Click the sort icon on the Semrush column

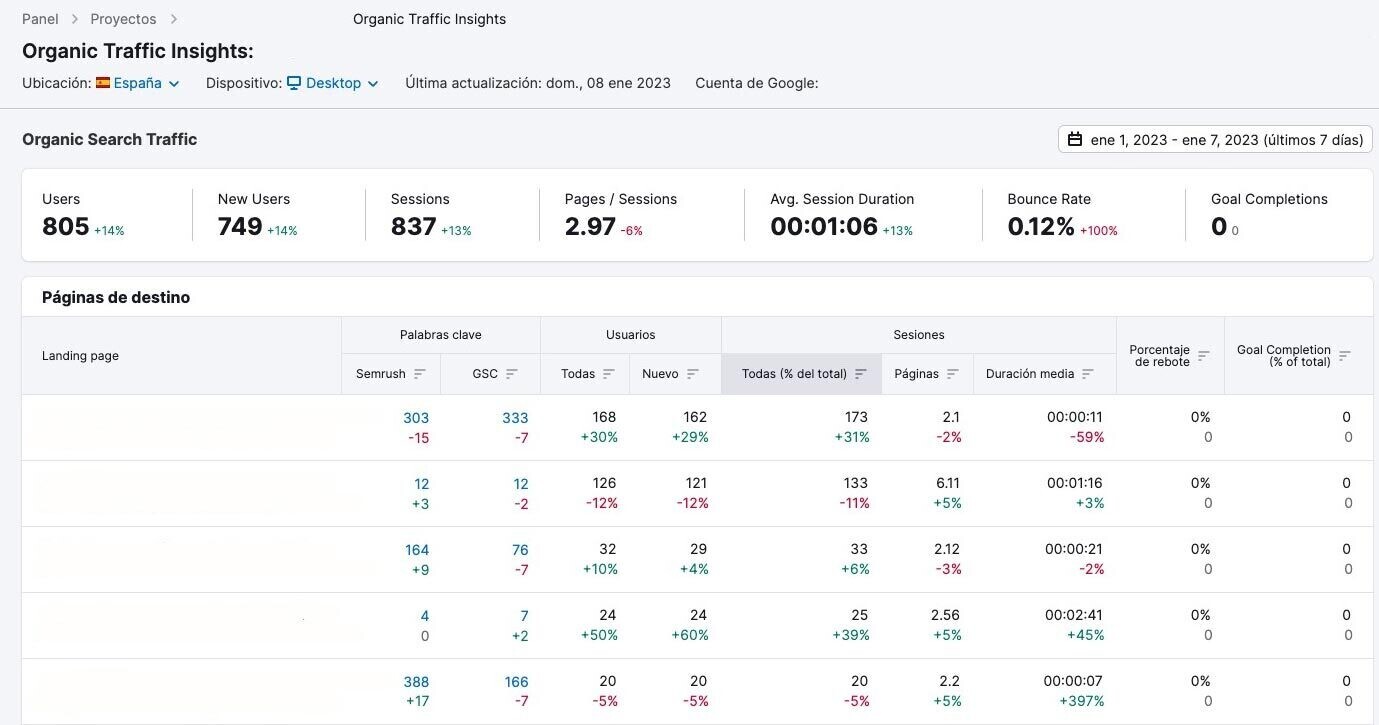click(x=420, y=373)
